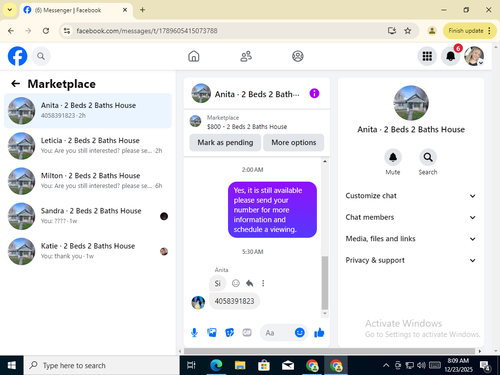Viewport: 500px width, 375px height.
Task: Click the browser address bar URL
Action: tap(147, 31)
